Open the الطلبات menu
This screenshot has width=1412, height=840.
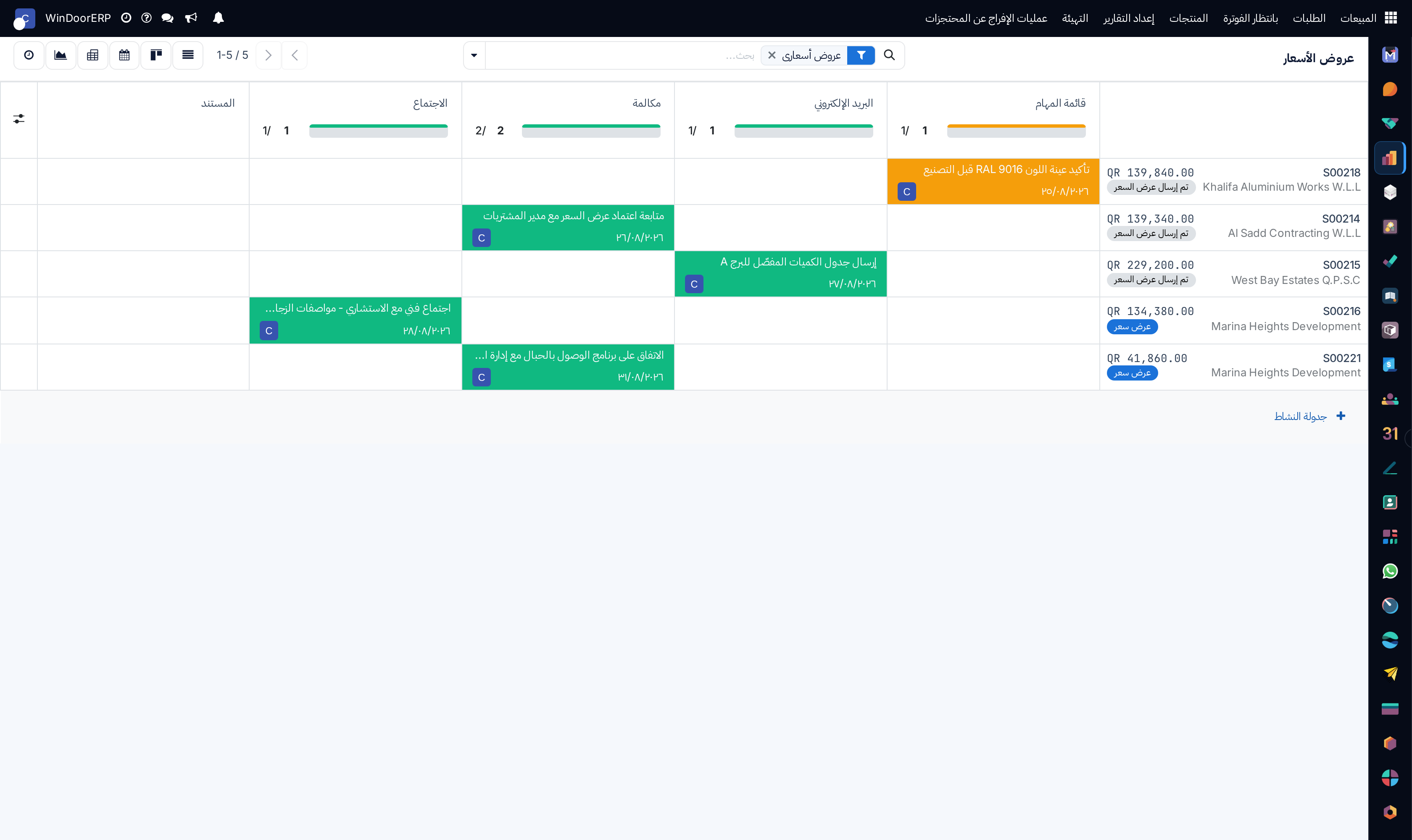point(1309,18)
